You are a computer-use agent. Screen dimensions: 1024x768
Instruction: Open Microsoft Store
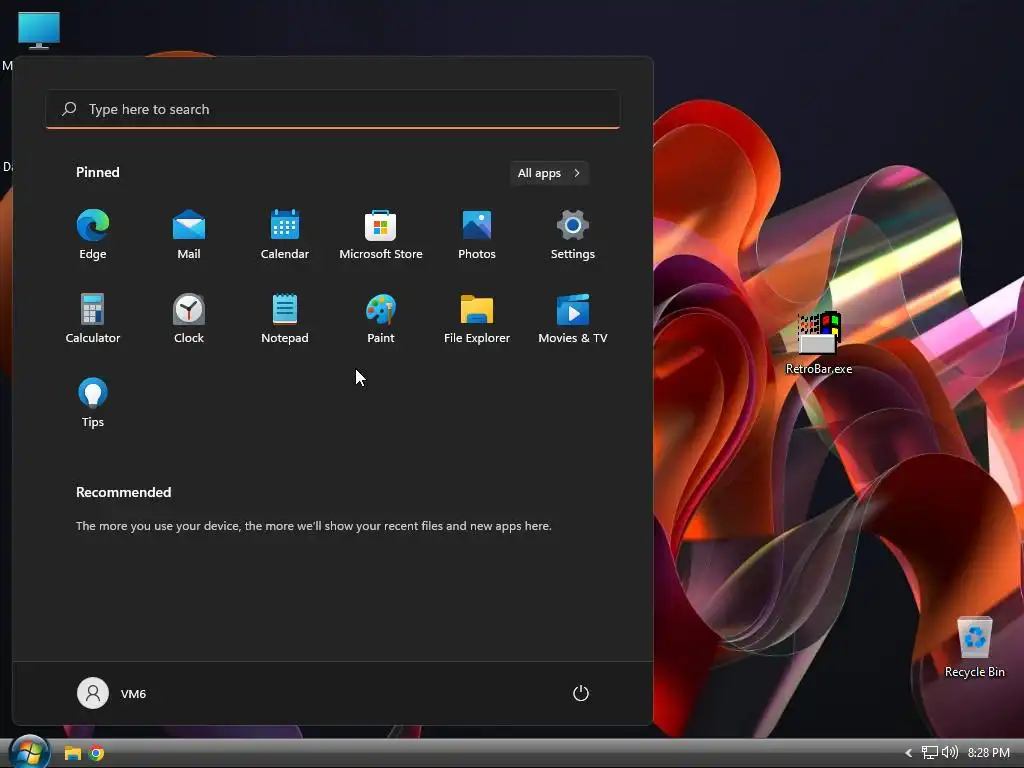[381, 235]
